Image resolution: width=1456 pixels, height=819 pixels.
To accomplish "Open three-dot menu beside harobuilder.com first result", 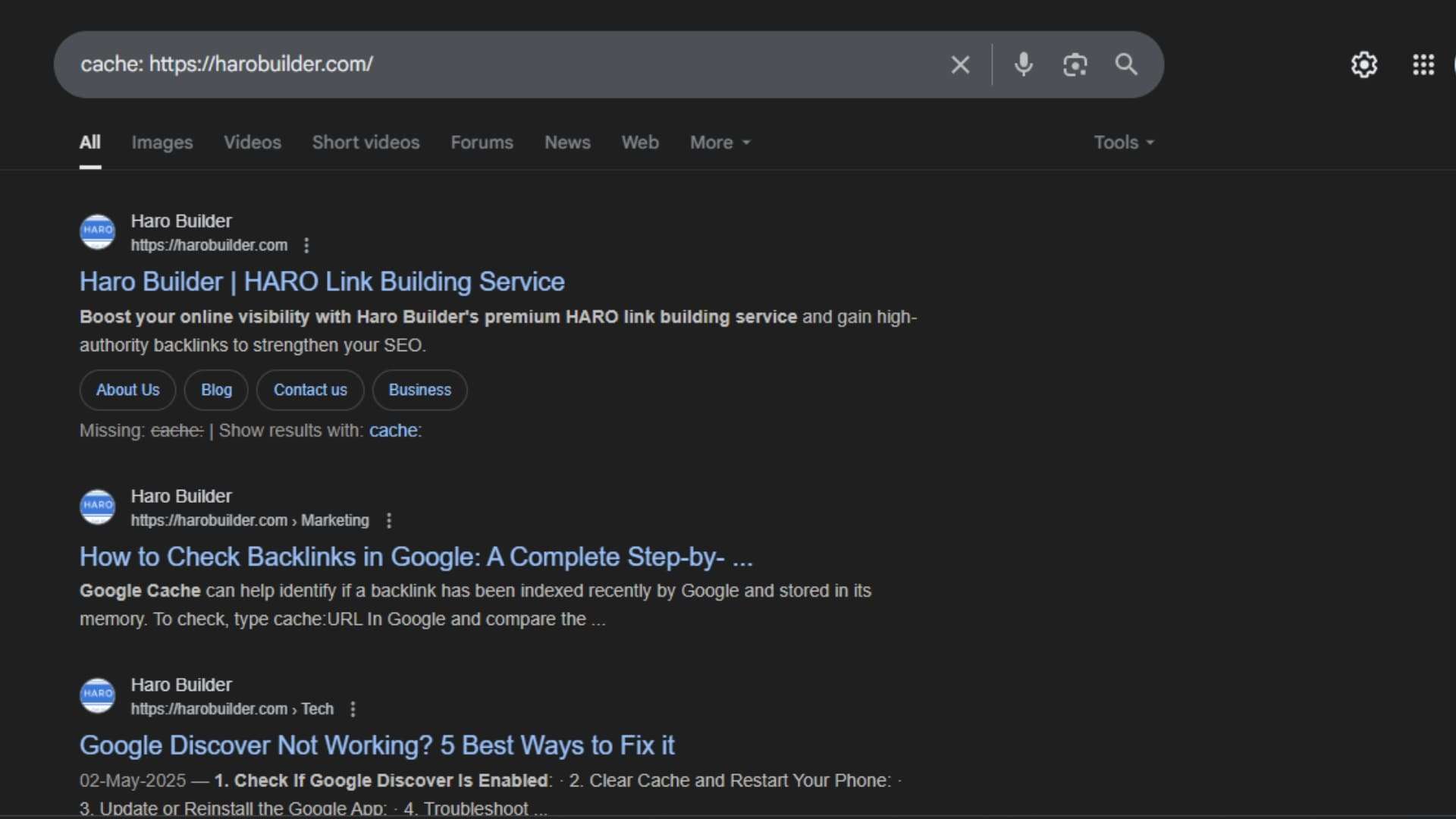I will pyautogui.click(x=306, y=246).
